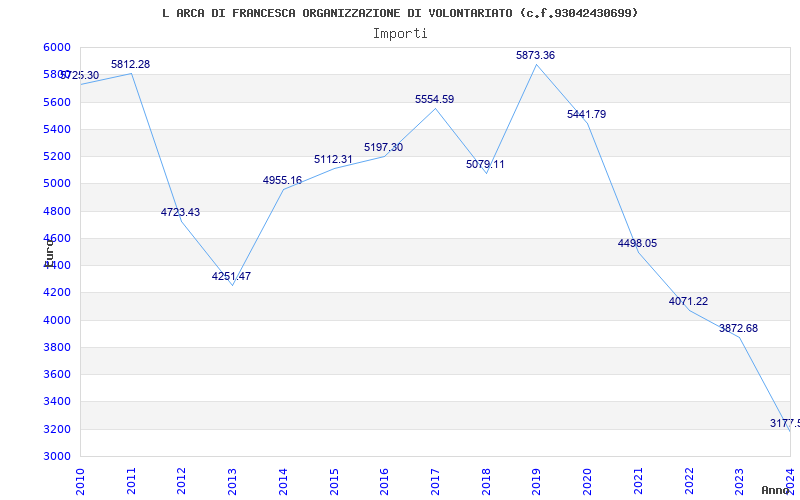Viewport: 800px width, 500px height.
Task: Click the y-axis value 3200
Action: point(58,429)
